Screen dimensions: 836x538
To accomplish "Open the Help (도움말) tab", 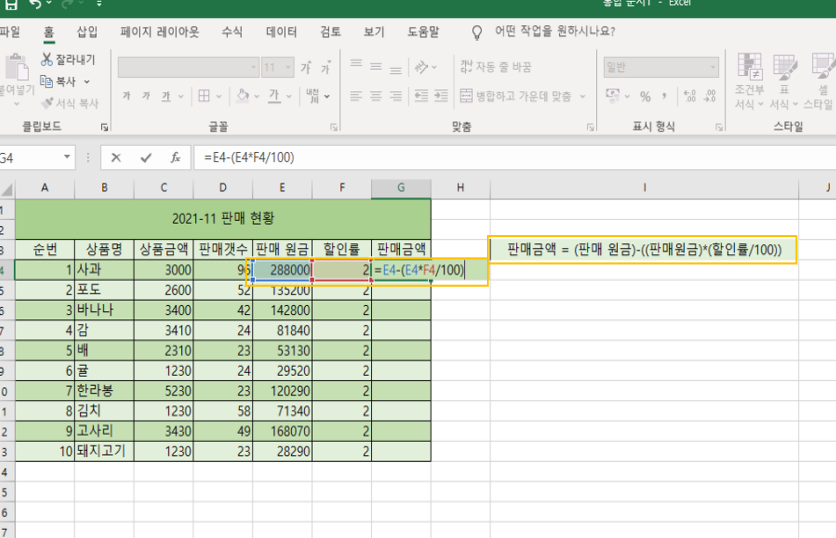I will (x=423, y=32).
